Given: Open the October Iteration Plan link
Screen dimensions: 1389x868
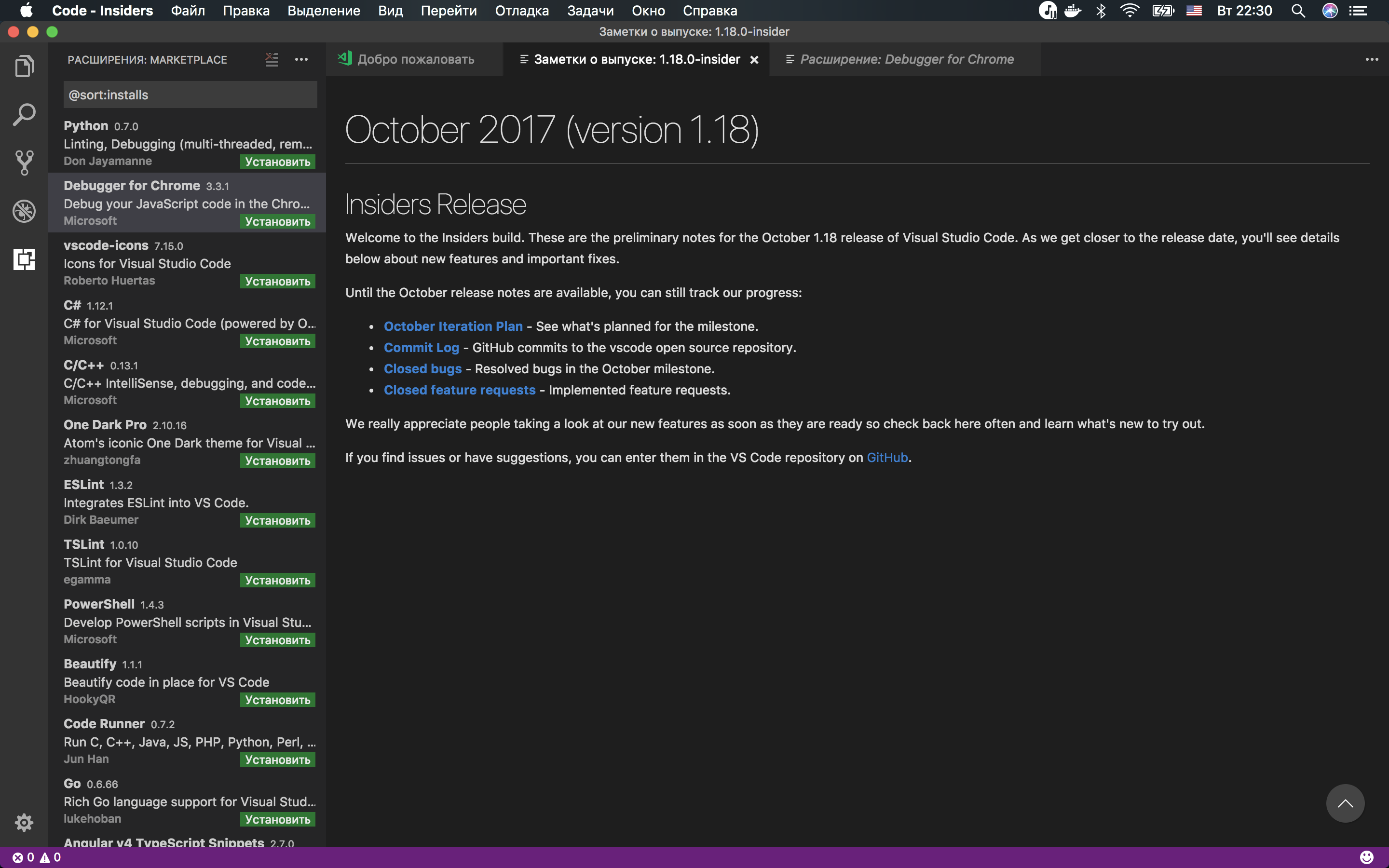Looking at the screenshot, I should click(453, 326).
